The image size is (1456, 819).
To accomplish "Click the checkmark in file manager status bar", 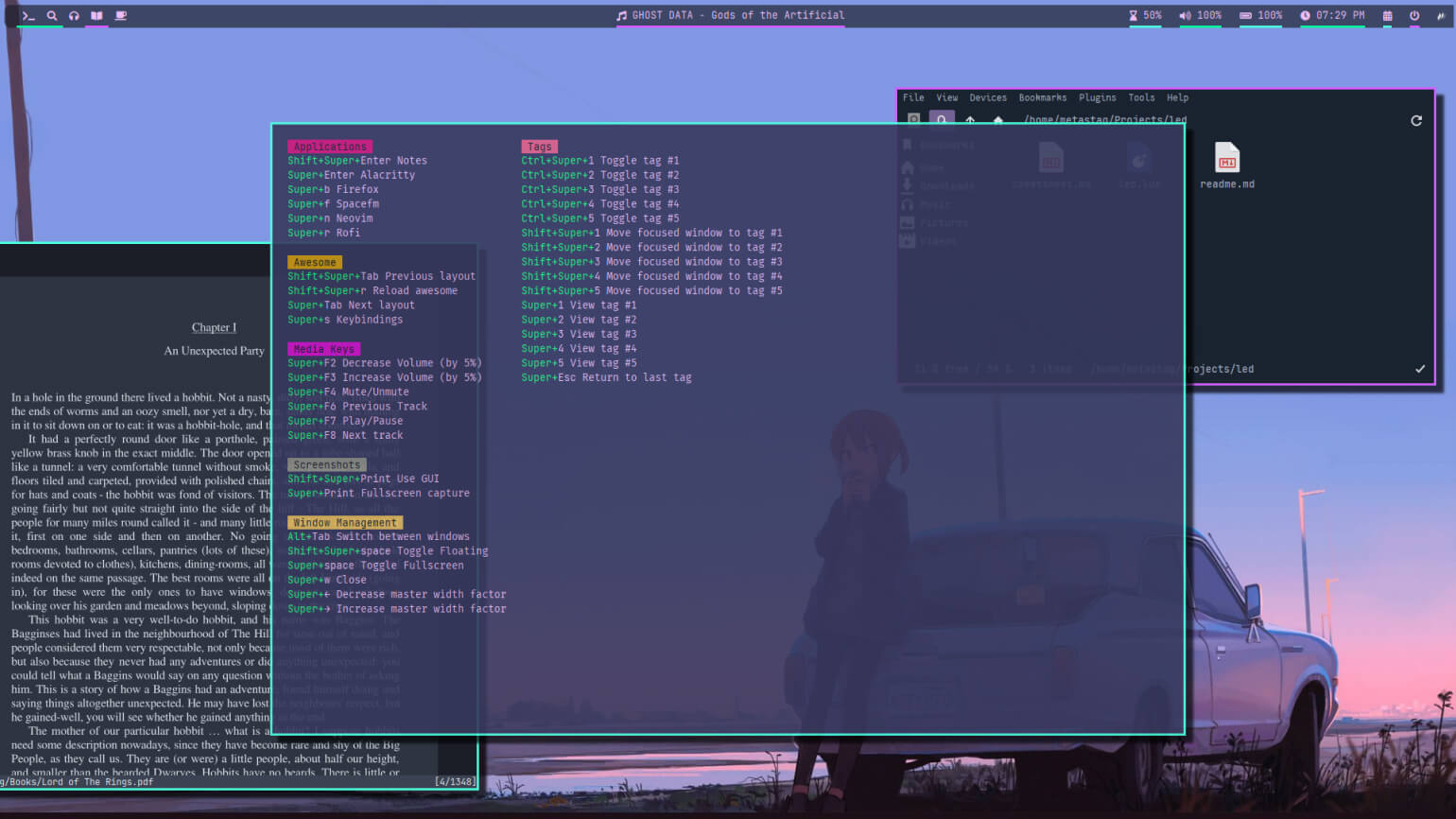I will (x=1419, y=369).
